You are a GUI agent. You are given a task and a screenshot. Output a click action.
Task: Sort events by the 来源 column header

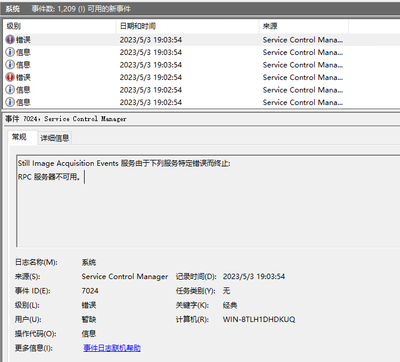click(x=304, y=26)
